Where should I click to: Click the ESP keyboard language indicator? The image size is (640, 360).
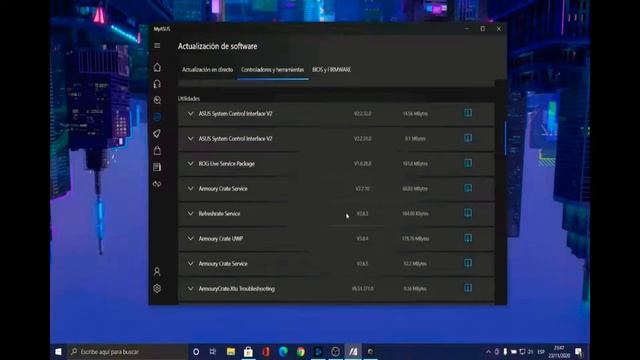(x=541, y=351)
